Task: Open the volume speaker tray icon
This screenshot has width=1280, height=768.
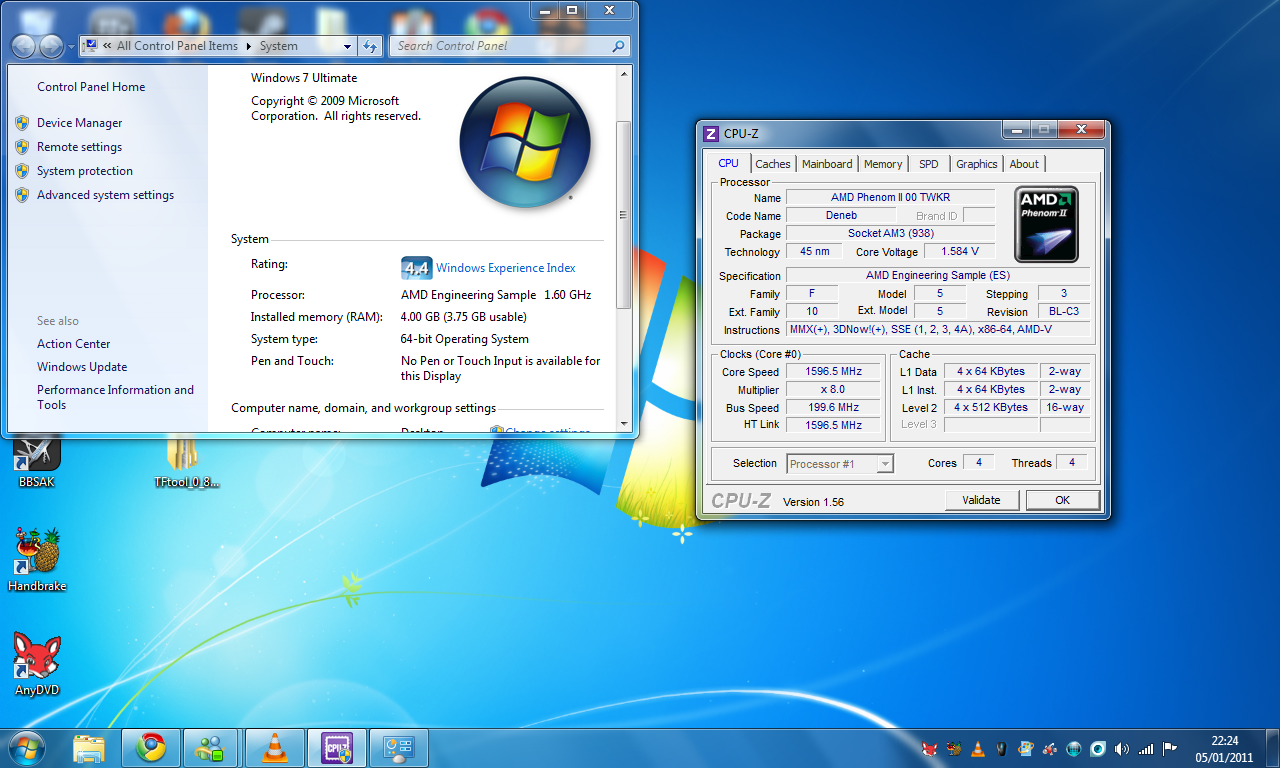Action: point(1122,748)
